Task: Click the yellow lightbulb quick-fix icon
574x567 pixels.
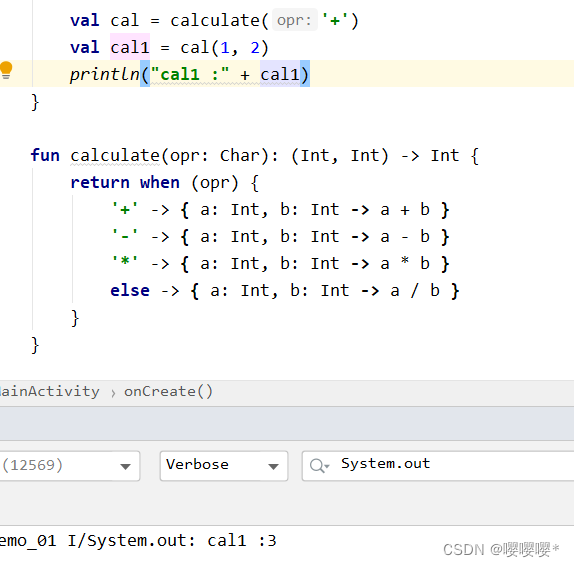Action: tap(6, 70)
